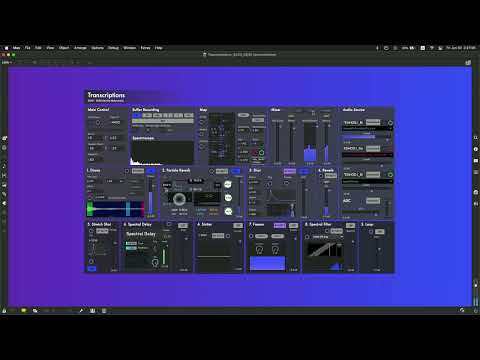Open the second Audio Source red dropdown
480x360 pixels.
click(x=368, y=155)
